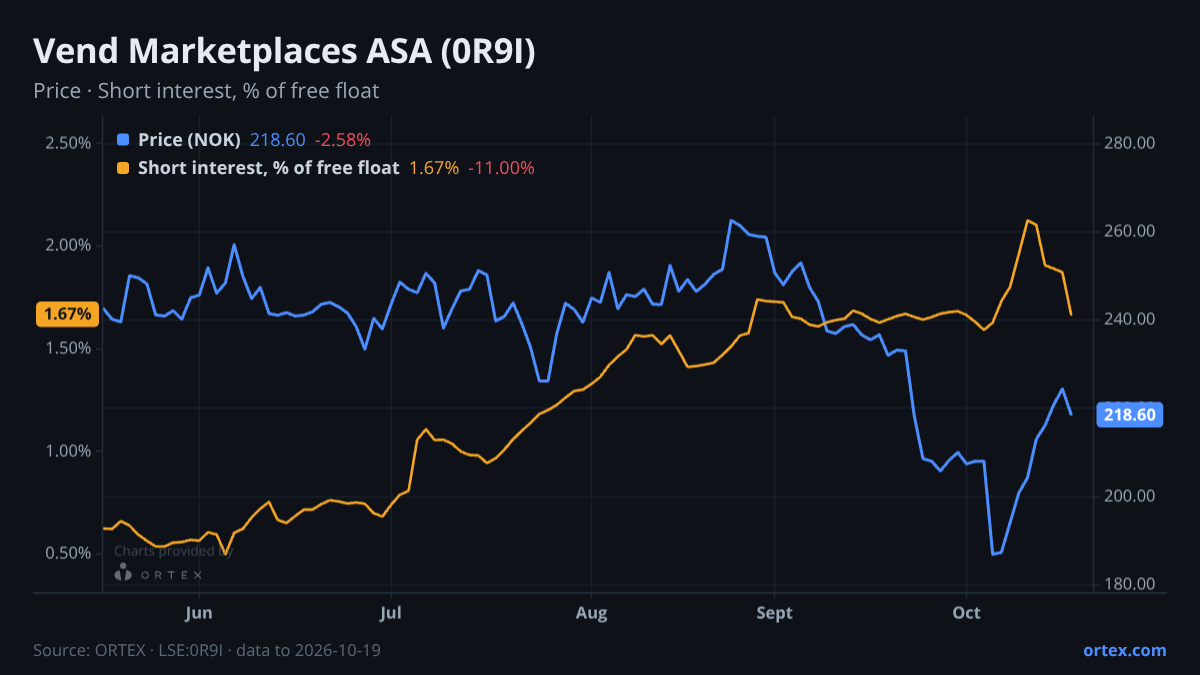Click the Jun axis label
The image size is (1200, 675).
(199, 612)
